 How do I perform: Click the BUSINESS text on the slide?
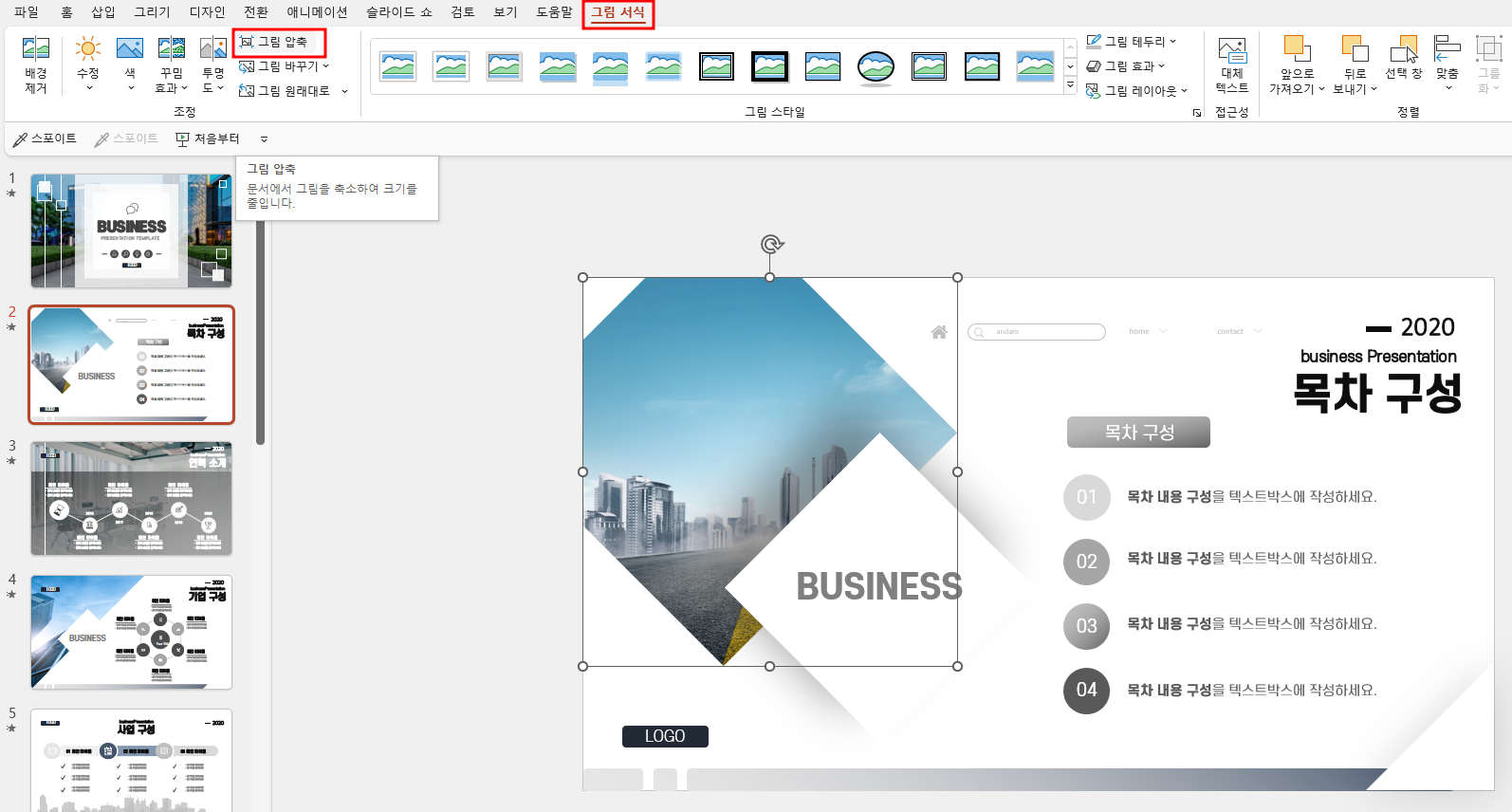tap(879, 586)
